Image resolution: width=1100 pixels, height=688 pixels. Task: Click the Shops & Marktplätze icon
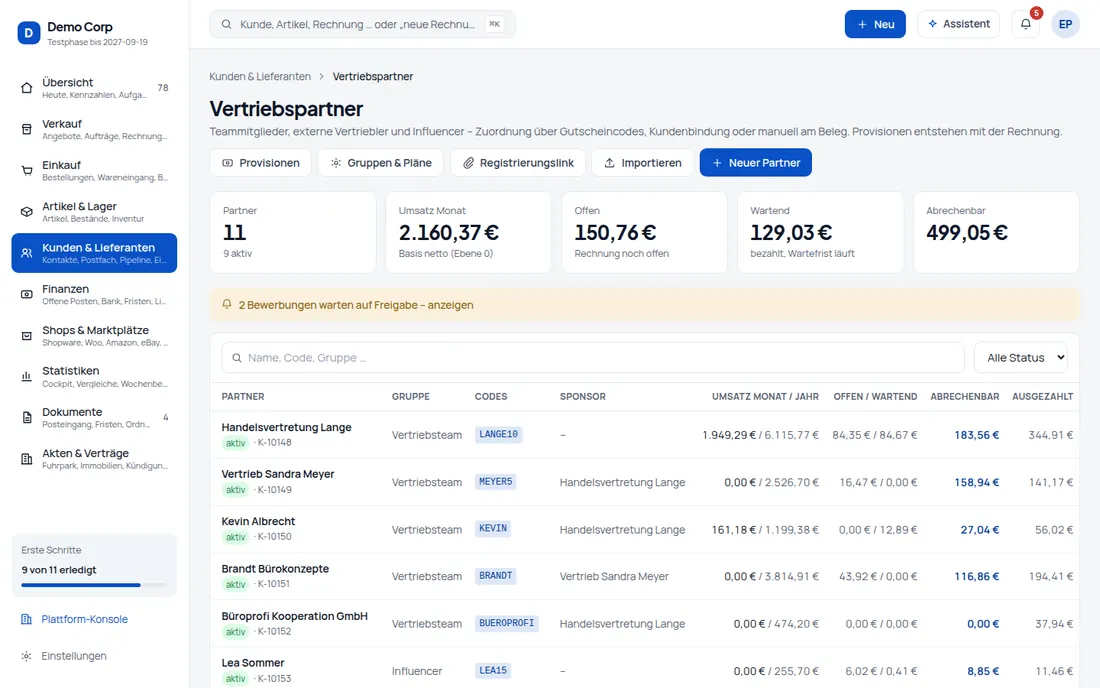click(27, 336)
